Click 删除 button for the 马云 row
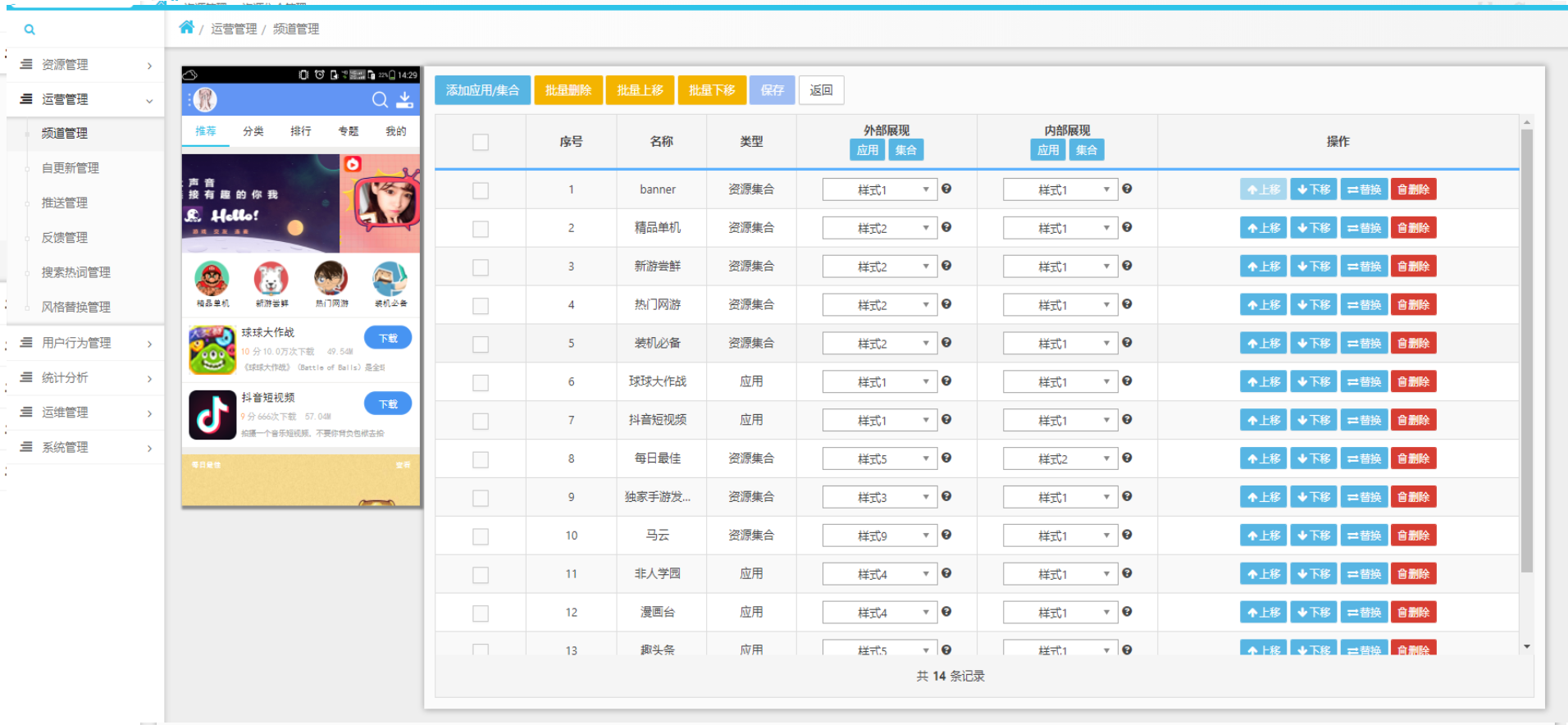 click(1413, 536)
